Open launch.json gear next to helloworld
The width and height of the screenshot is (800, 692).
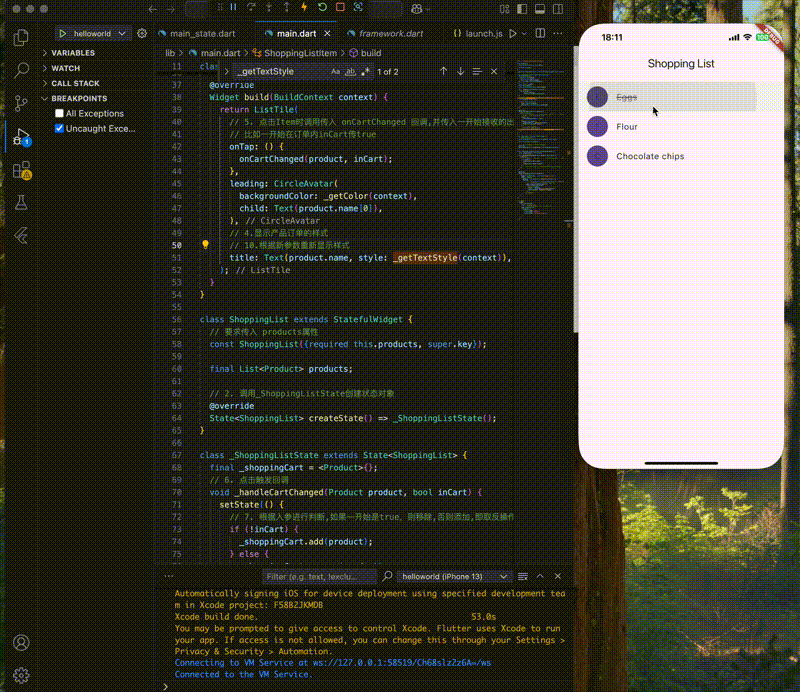(x=142, y=34)
